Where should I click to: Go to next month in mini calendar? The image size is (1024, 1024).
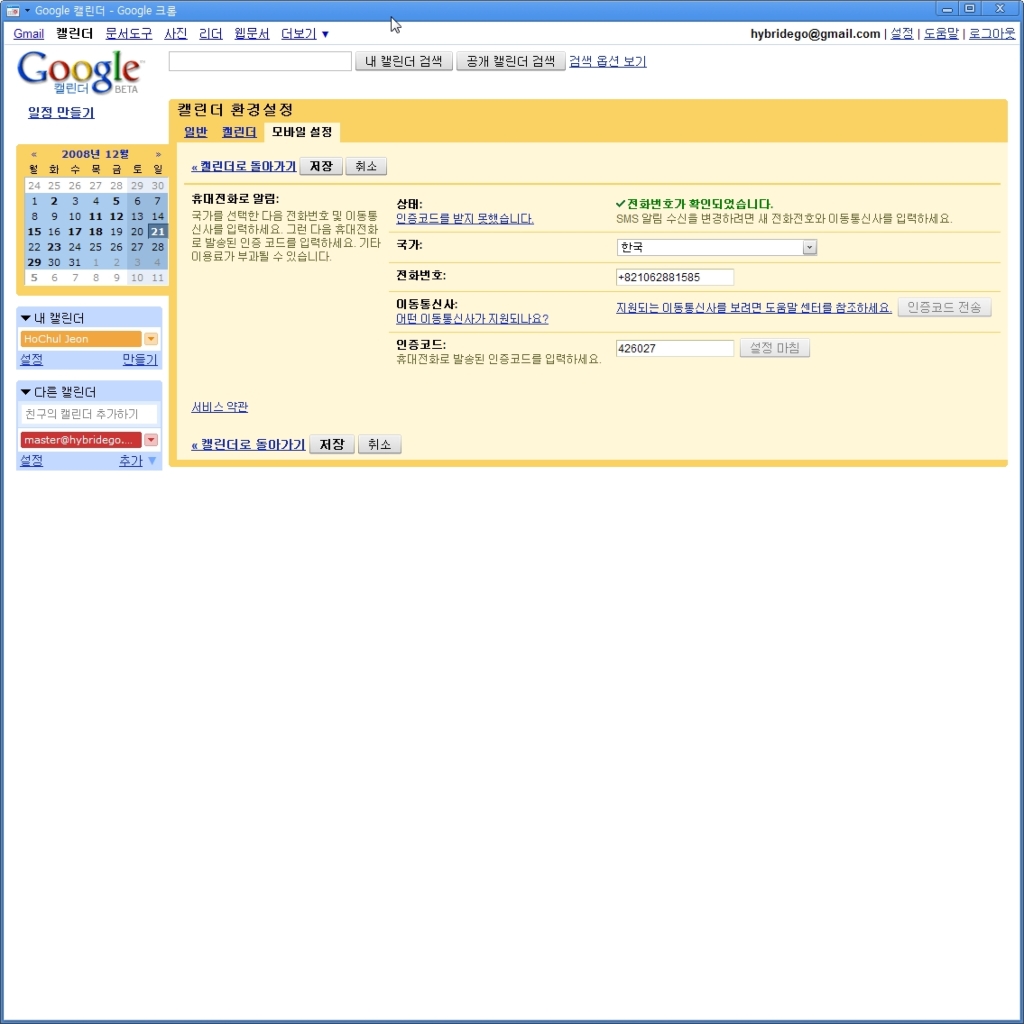tap(158, 154)
